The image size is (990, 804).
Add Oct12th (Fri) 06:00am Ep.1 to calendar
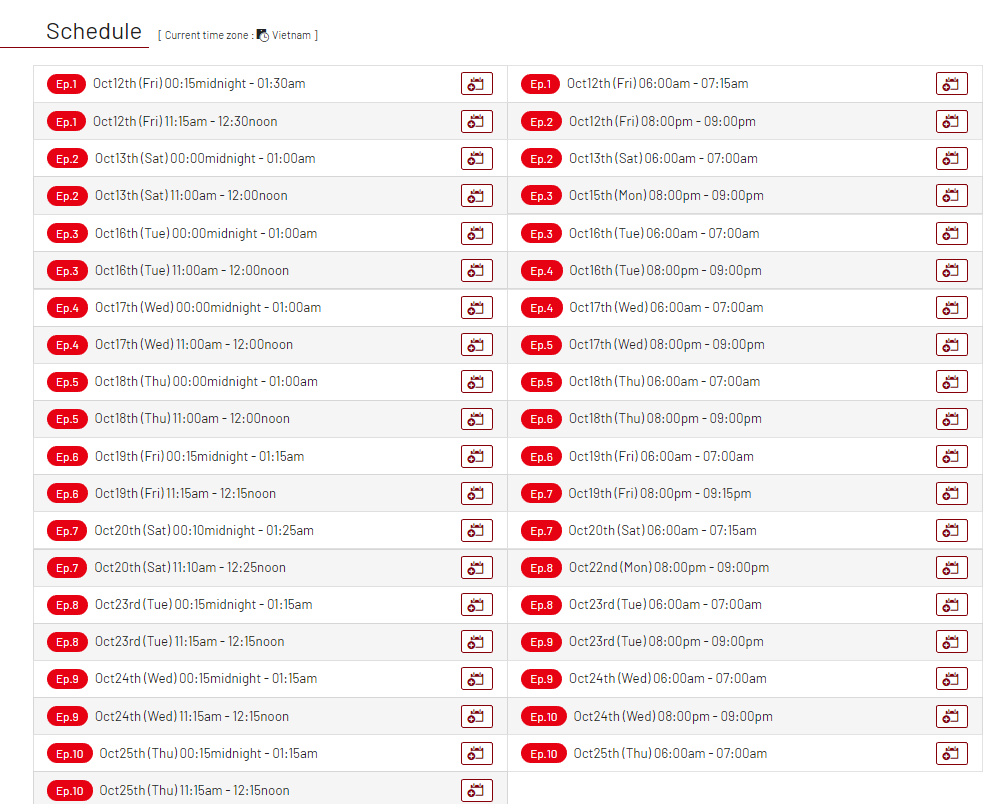(951, 84)
